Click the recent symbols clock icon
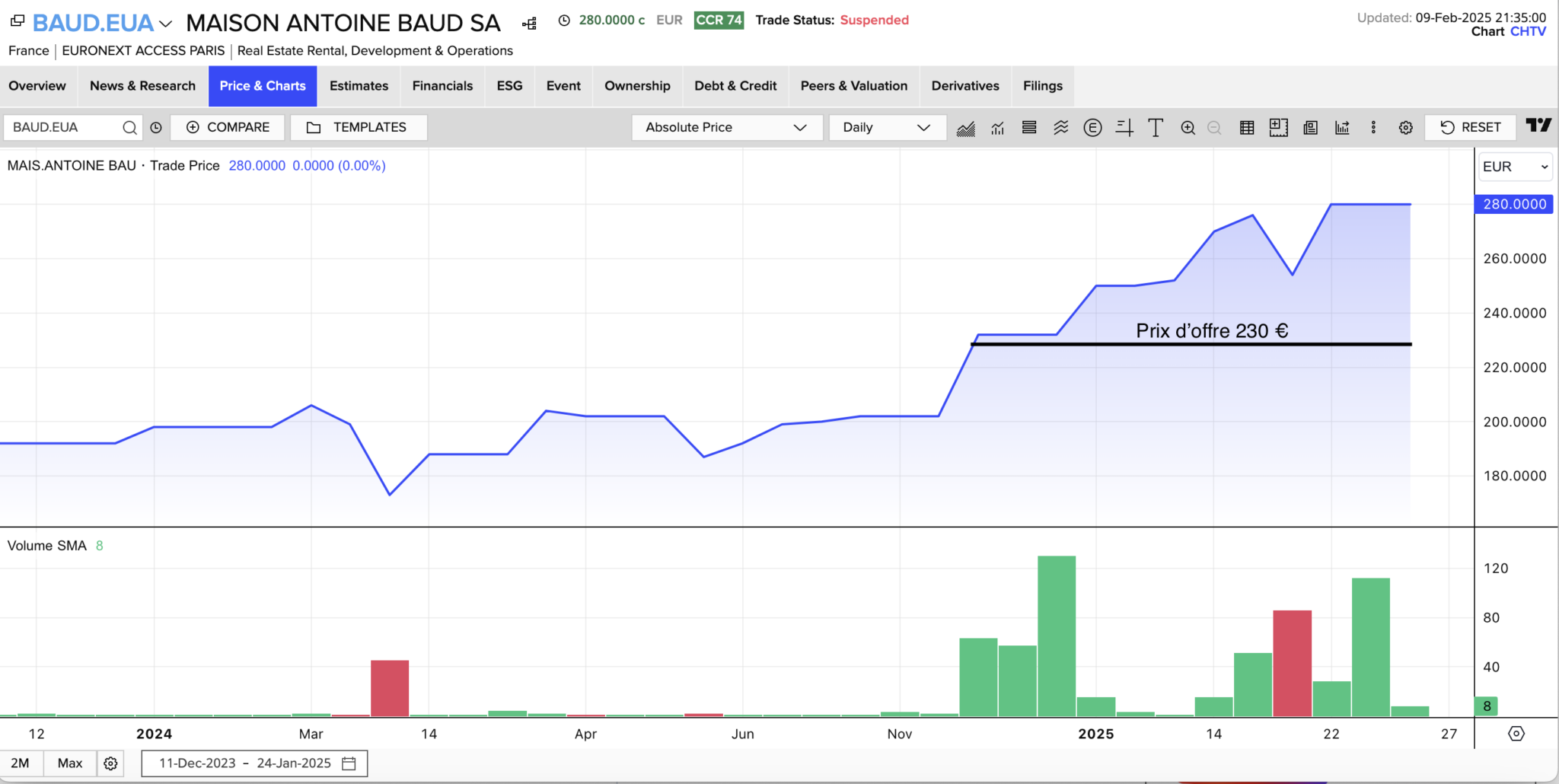 [156, 128]
